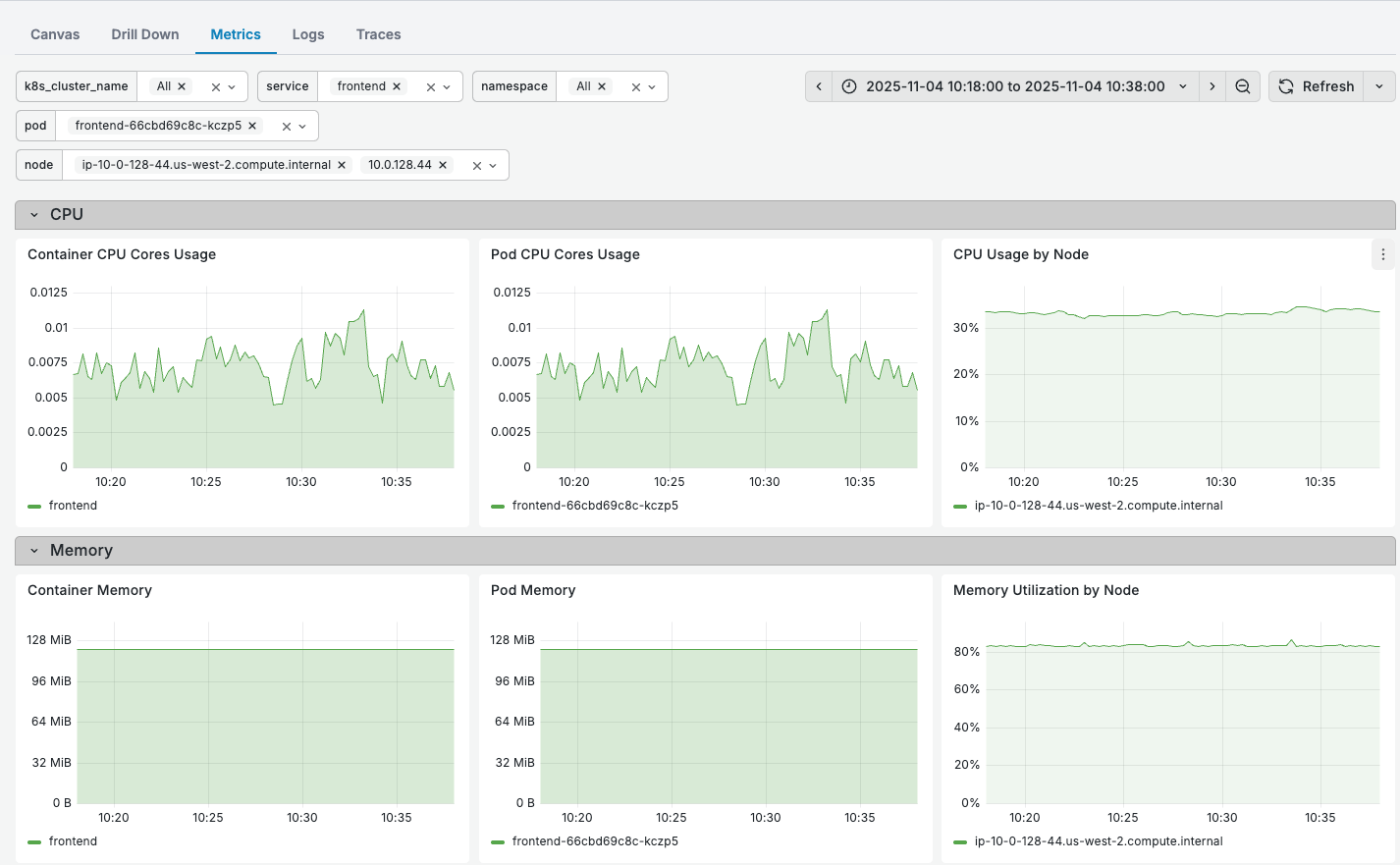This screenshot has height=865, width=1400.
Task: Remove the frontend service filter tag
Action: (x=397, y=86)
